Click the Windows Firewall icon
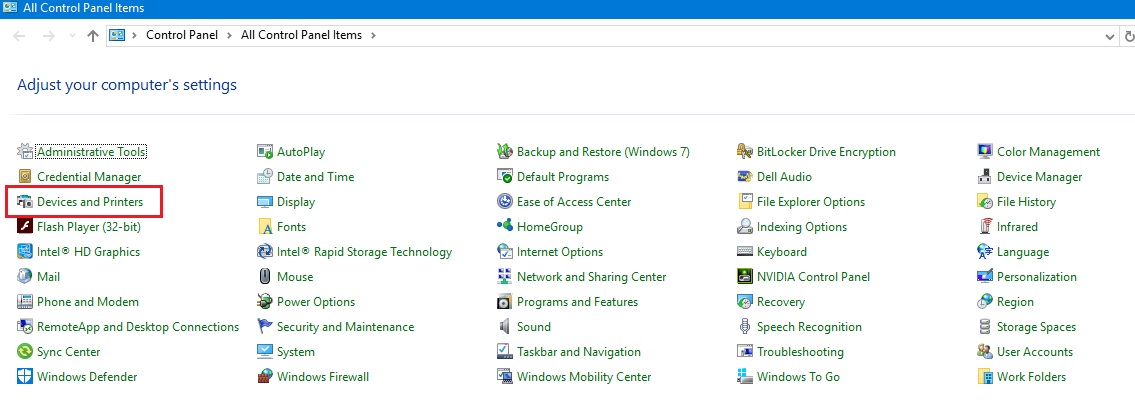This screenshot has height=408, width=1135. [x=265, y=377]
